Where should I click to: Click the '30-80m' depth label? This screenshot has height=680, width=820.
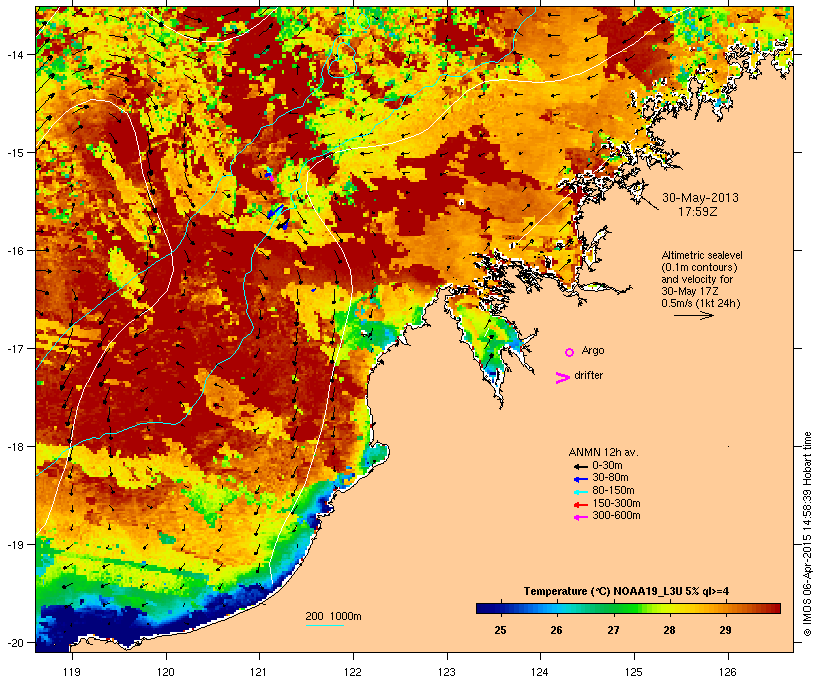click(610, 478)
